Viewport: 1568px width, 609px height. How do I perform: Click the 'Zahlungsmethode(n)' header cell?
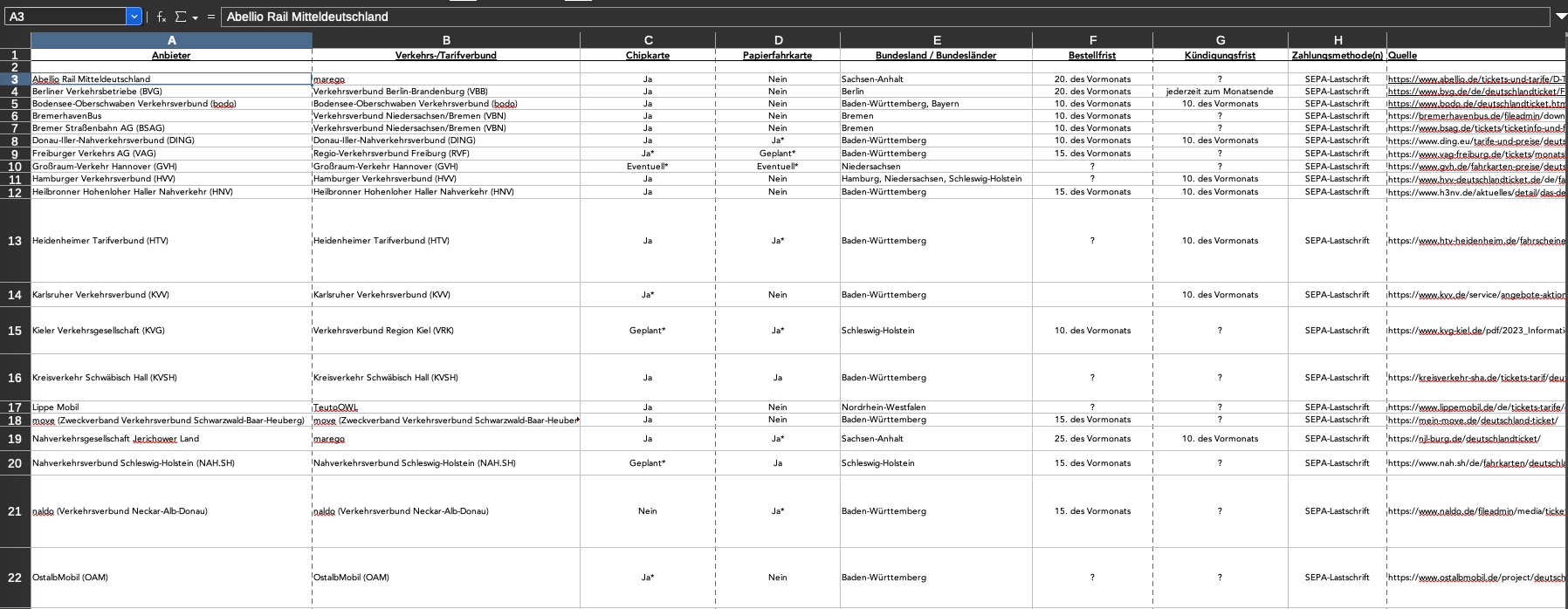point(1338,55)
